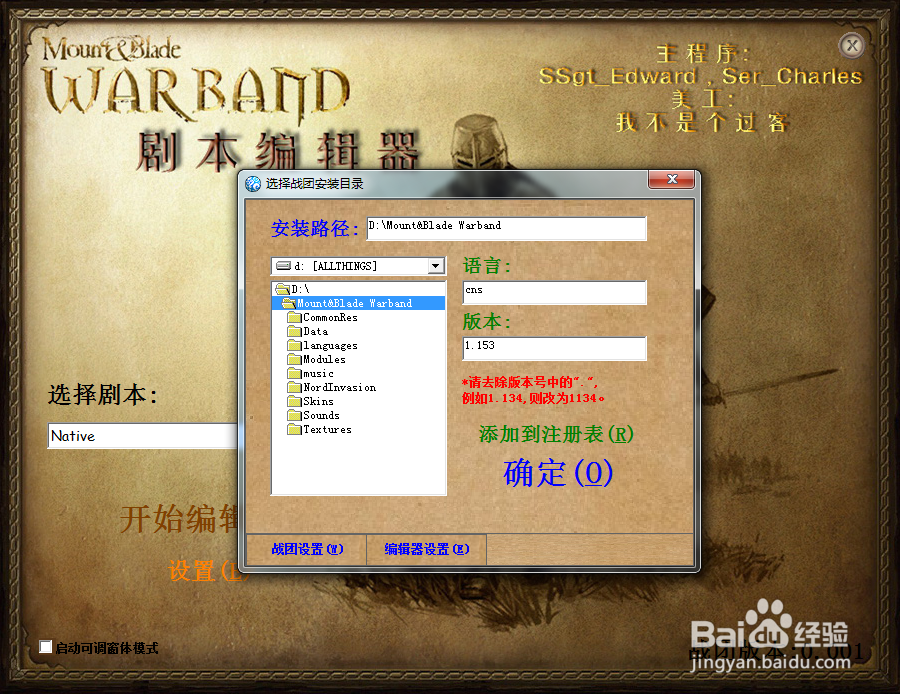Click the dialog title 选择战团安装目录
900x694 pixels.
point(315,184)
